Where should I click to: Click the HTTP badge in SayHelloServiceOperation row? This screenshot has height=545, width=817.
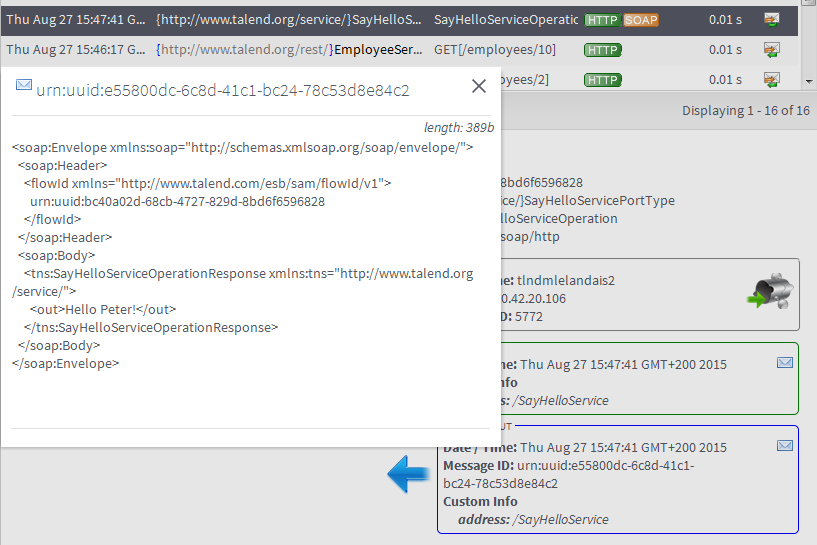pos(602,20)
